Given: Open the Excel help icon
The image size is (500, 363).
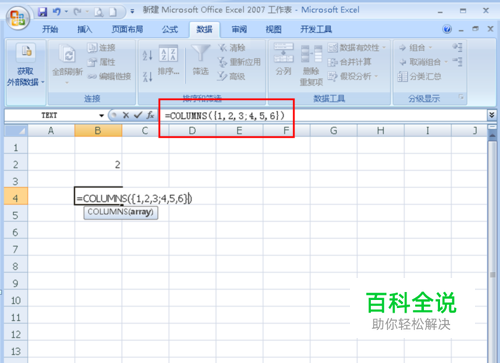Looking at the screenshot, I should 447,29.
